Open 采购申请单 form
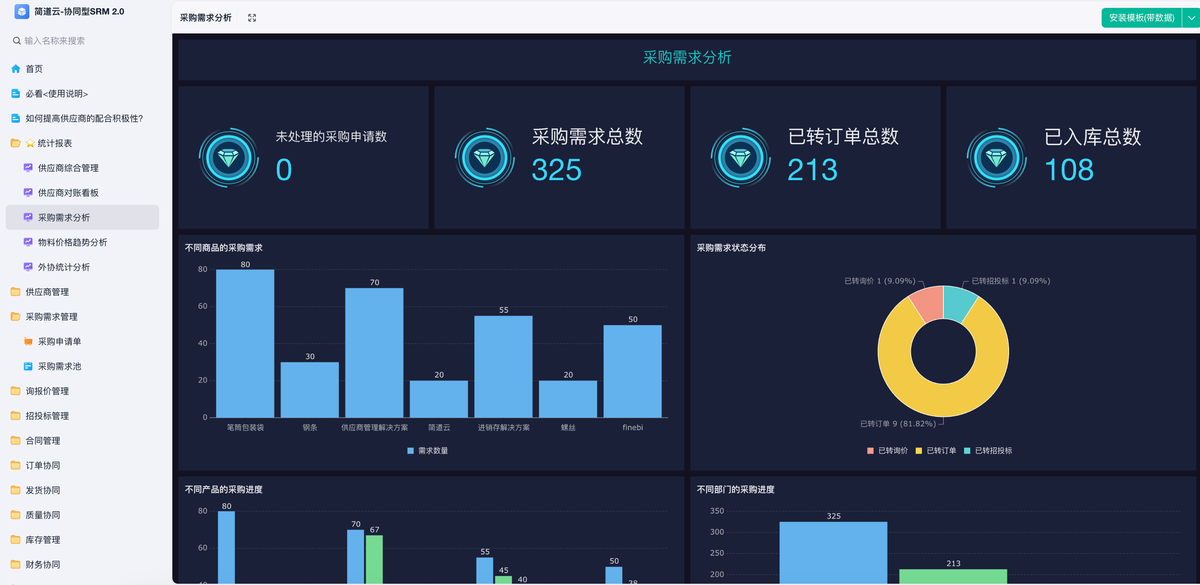 [82, 341]
